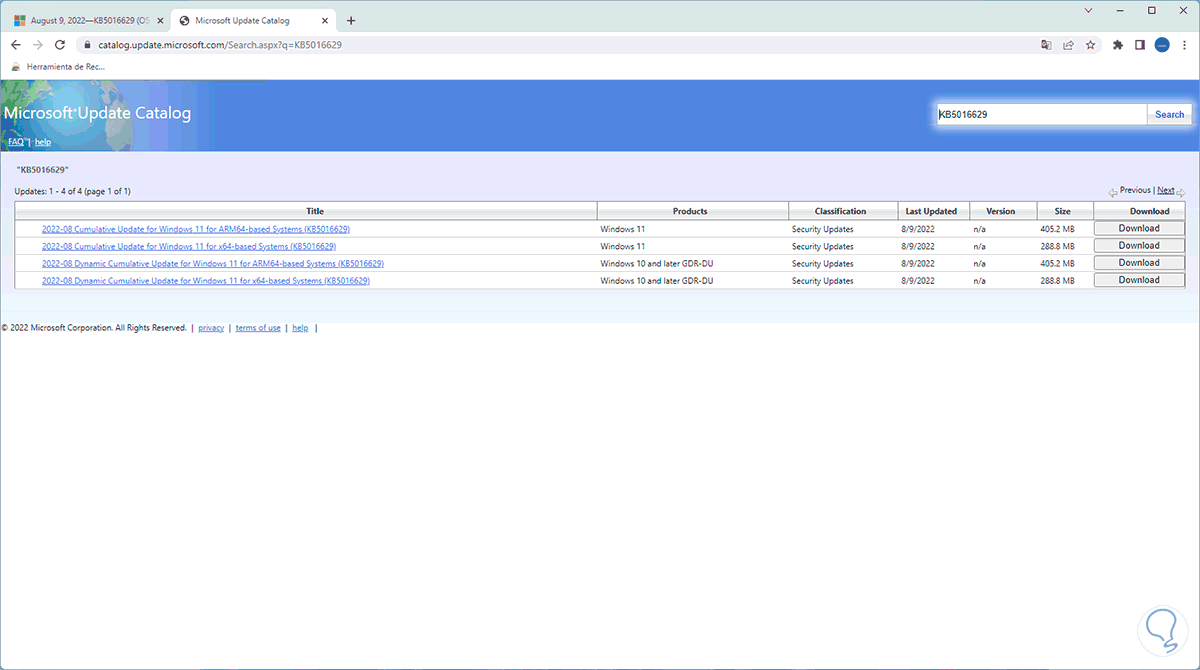This screenshot has height=670, width=1200.
Task: Reload the page with the refresh icon
Action: click(x=60, y=45)
